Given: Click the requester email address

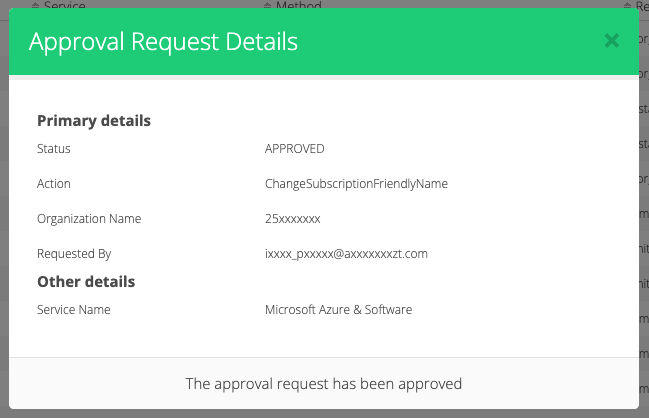Looking at the screenshot, I should click(346, 254).
